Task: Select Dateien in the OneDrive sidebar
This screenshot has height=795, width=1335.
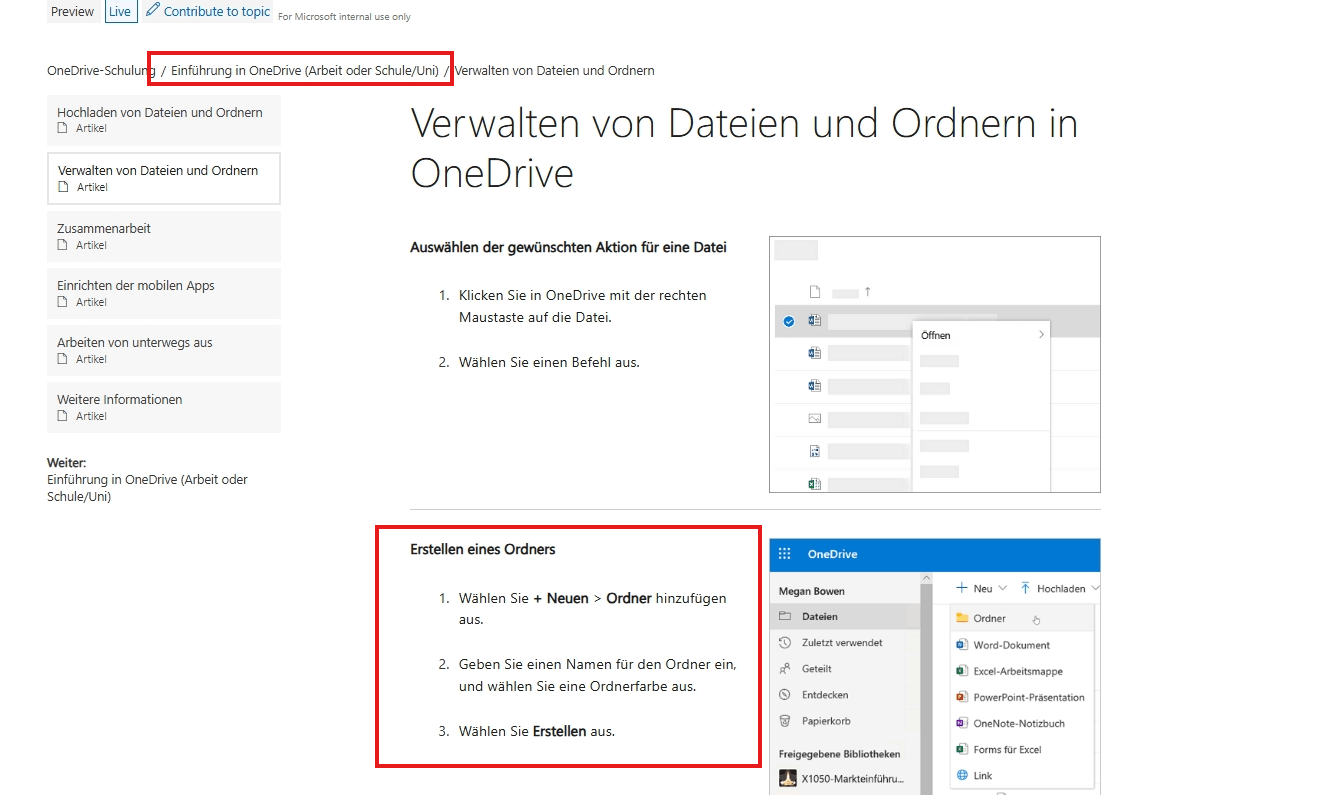Action: coord(843,617)
